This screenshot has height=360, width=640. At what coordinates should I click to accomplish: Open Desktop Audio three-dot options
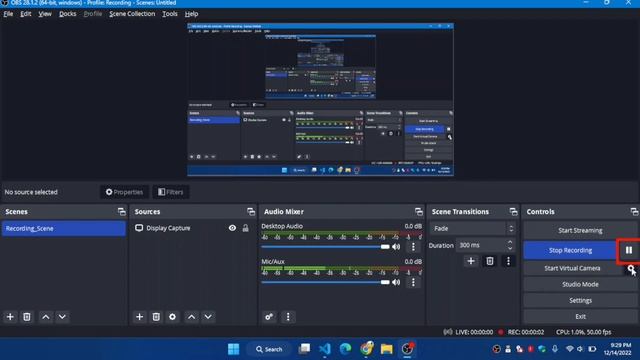(x=413, y=247)
